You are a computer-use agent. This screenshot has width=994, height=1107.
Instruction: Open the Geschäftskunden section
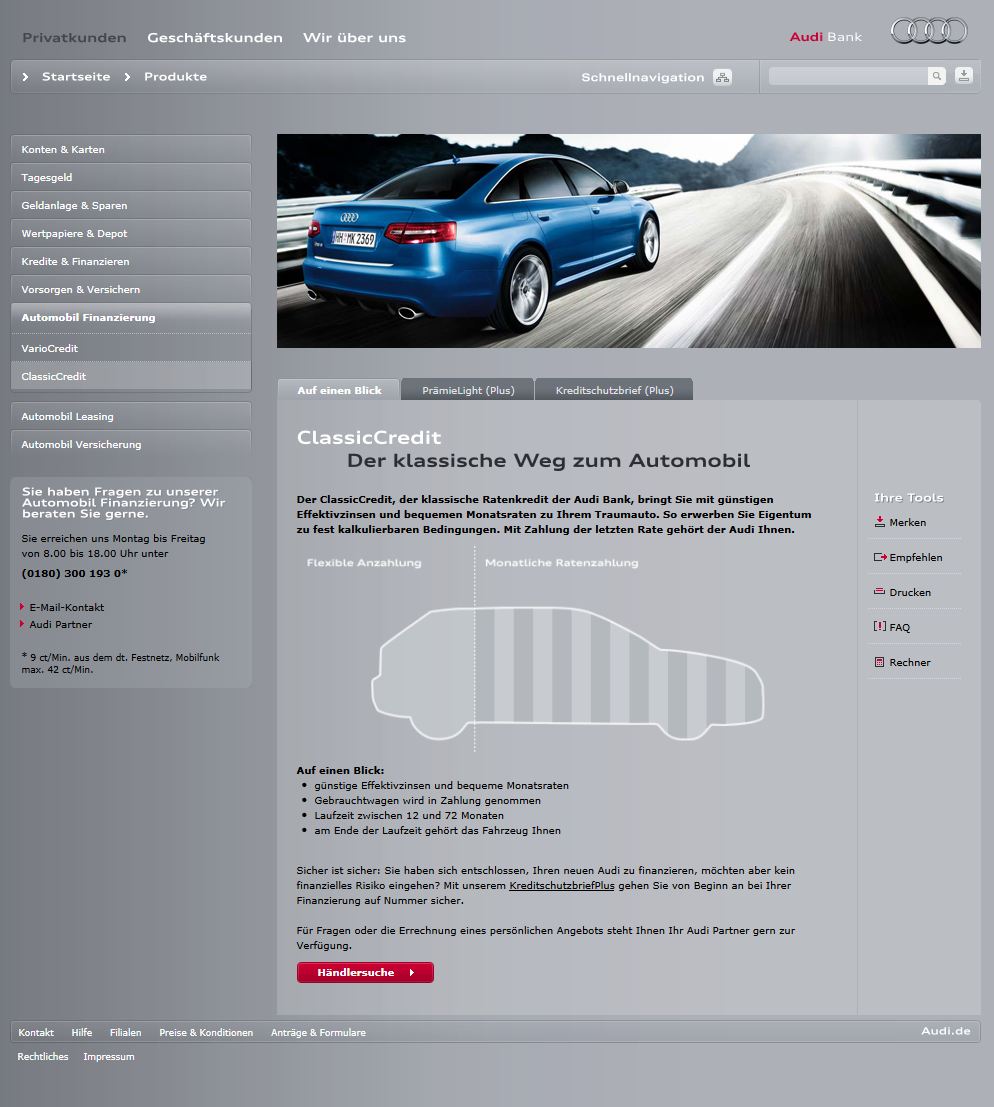coord(215,37)
